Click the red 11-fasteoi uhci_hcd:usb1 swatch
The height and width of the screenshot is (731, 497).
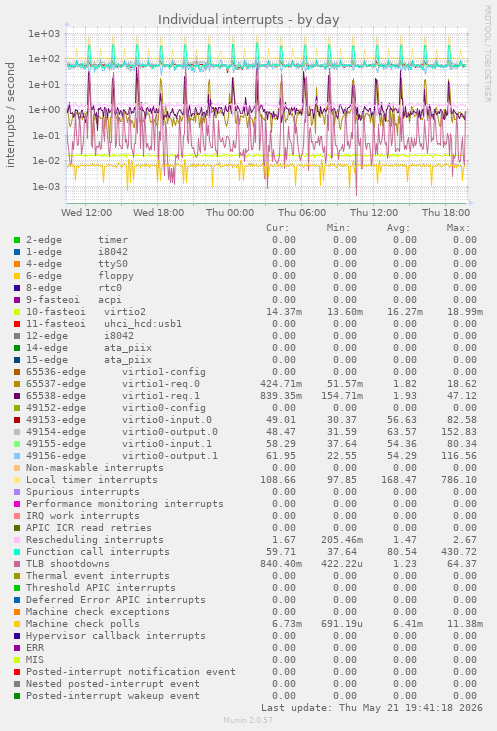pos(17,324)
